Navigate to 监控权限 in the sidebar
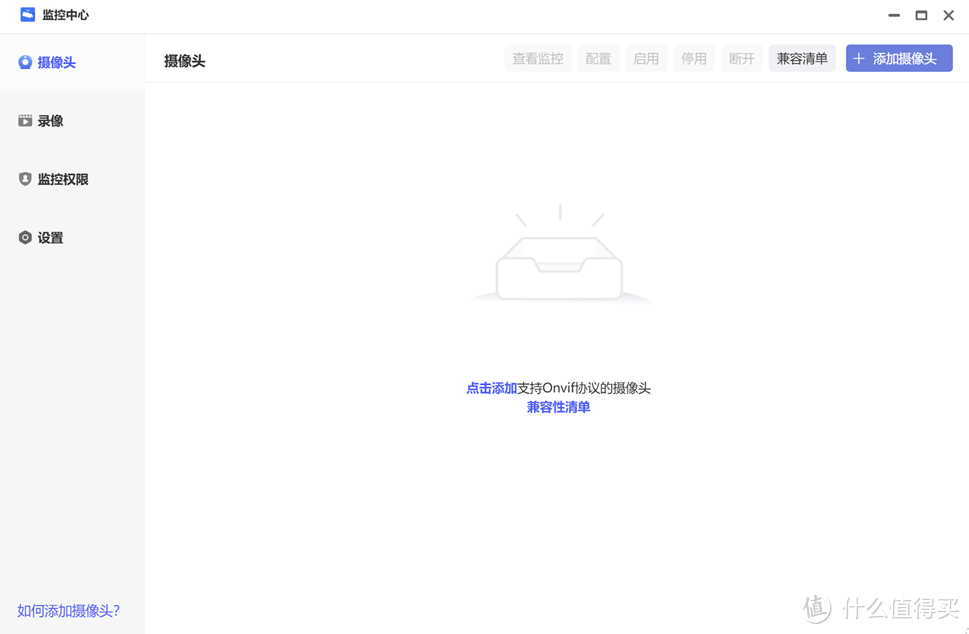969x634 pixels. click(x=60, y=178)
